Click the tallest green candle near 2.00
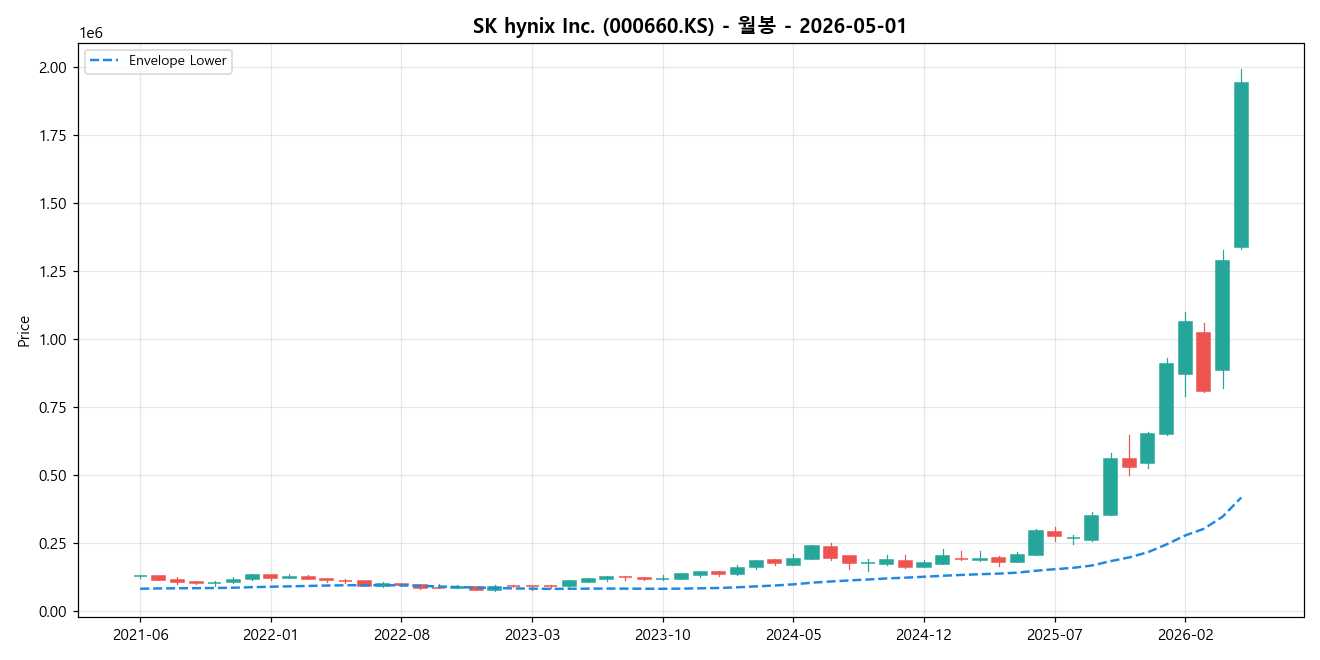Viewport: 1320px width, 660px height. (1241, 165)
